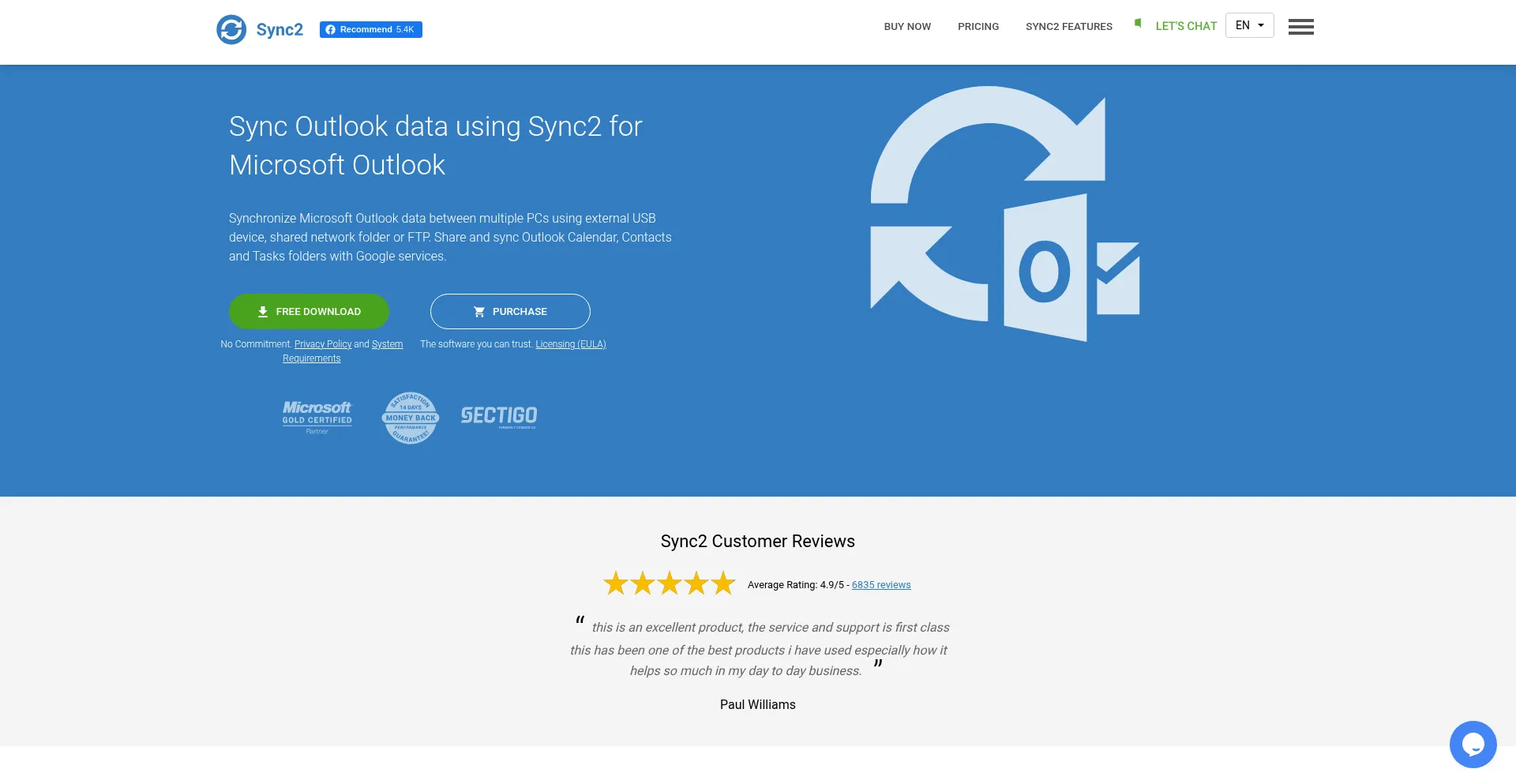Image resolution: width=1516 pixels, height=784 pixels.
Task: Click 'Average Rating: 4.9/5' text
Action: coord(796,585)
